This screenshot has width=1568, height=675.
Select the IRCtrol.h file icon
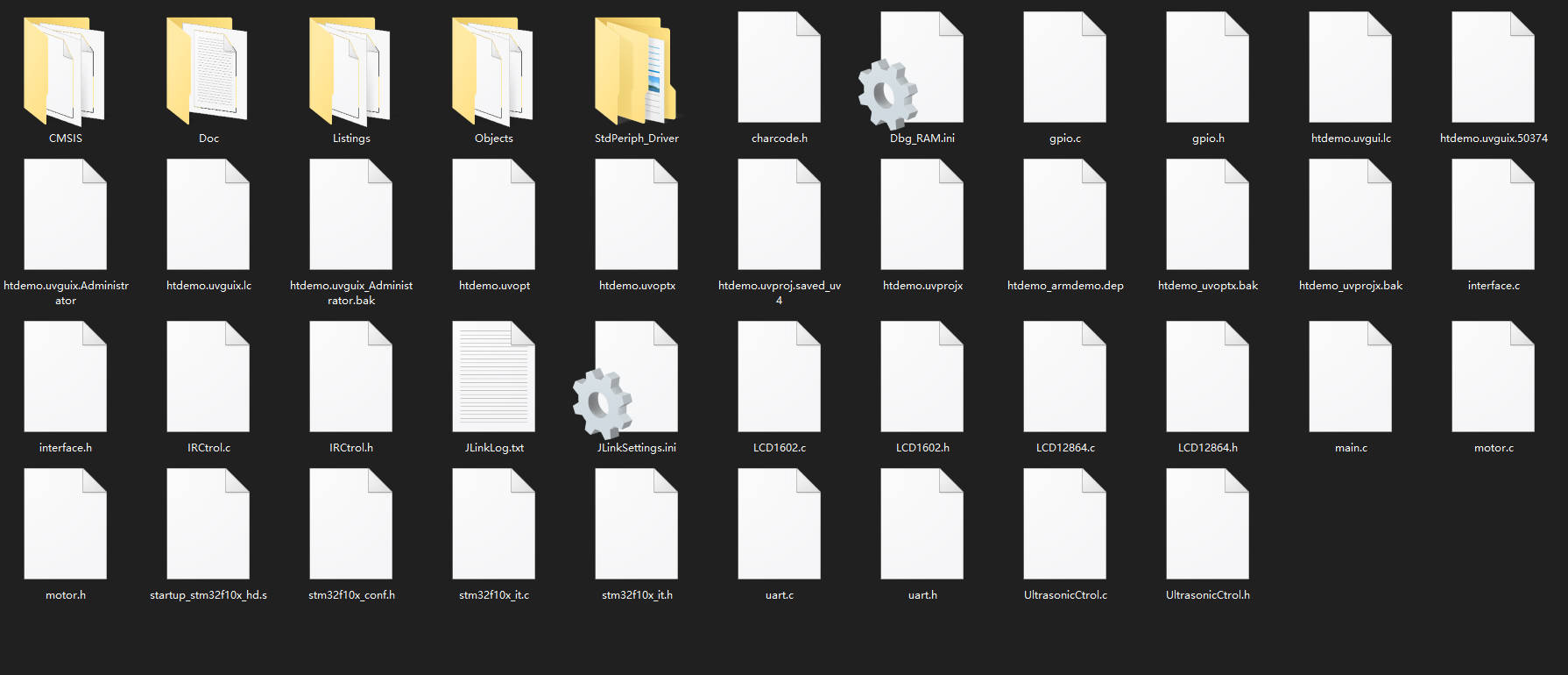pos(350,376)
